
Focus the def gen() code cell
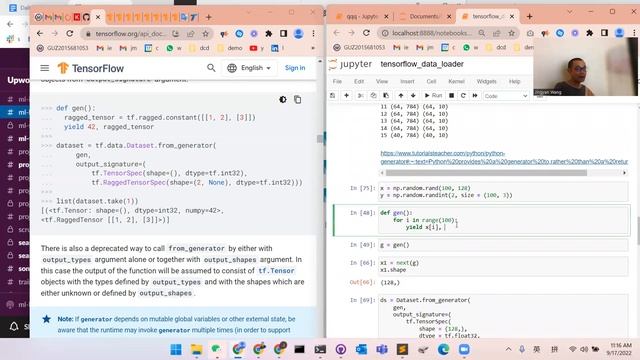[503, 220]
